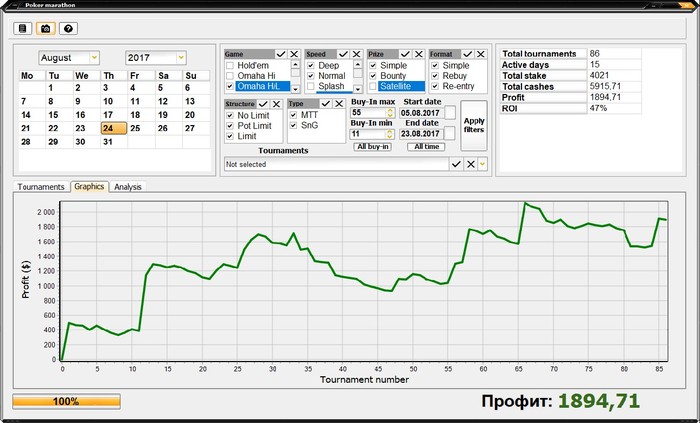Select August 24 in the calendar
Viewport: 700px width, 423px height.
pyautogui.click(x=114, y=129)
